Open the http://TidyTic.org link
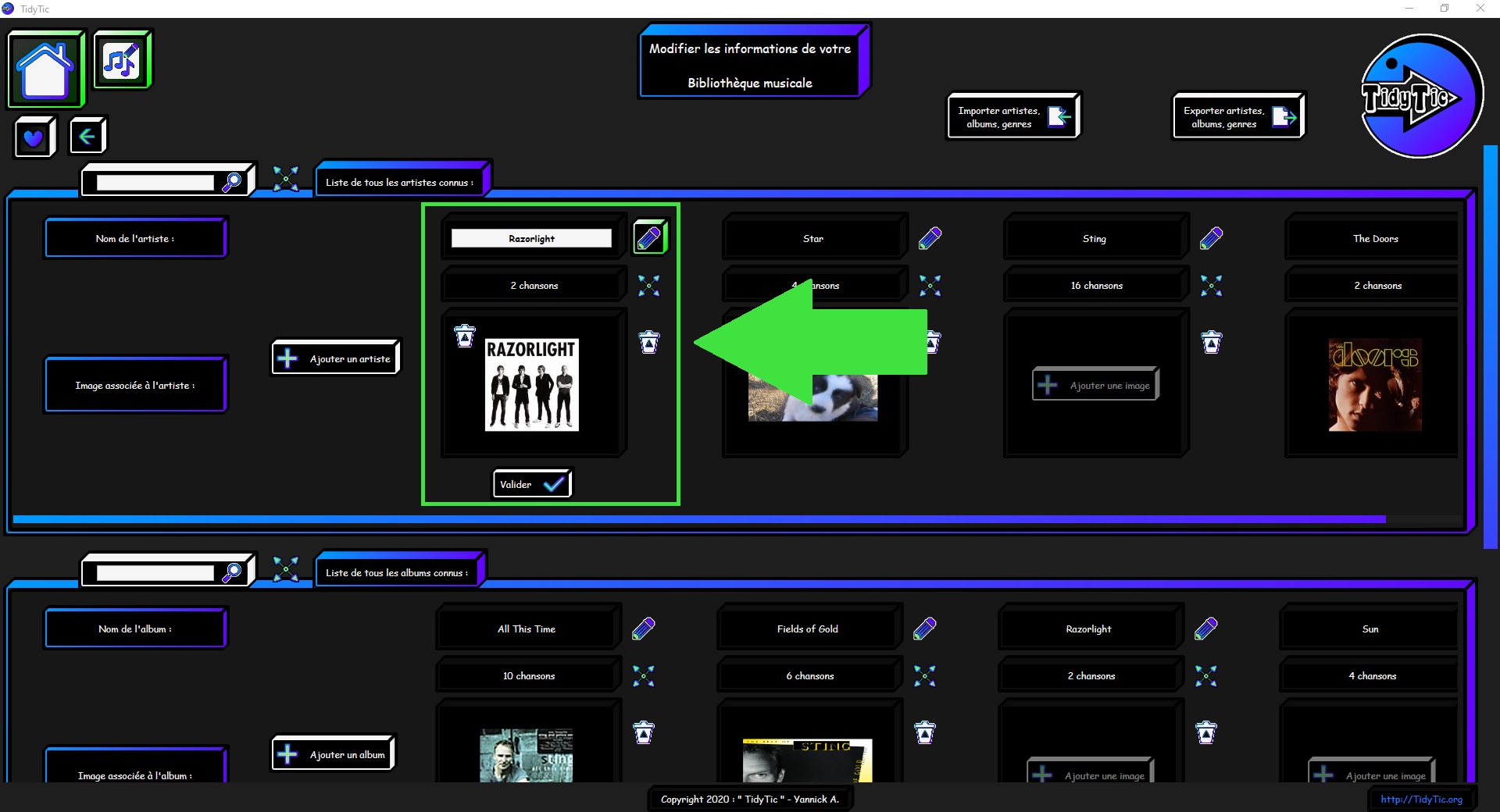The image size is (1500, 812). pos(1421,799)
